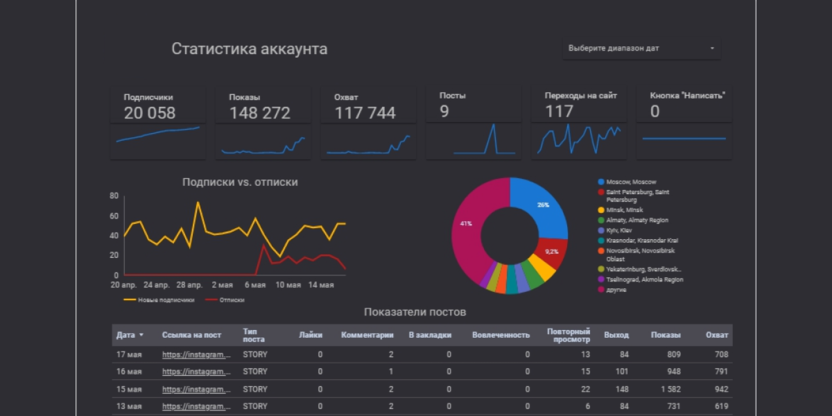Click the 41% pink donut chart segment
This screenshot has width=832, height=416.
[468, 232]
